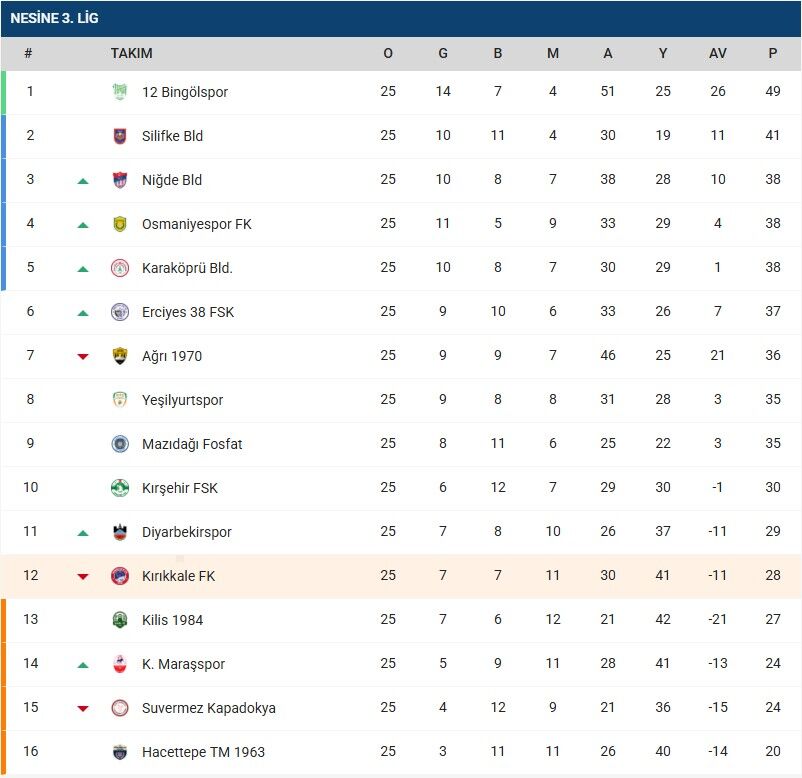802x778 pixels.
Task: Click the 12 Bingölspor club logo
Action: click(120, 92)
